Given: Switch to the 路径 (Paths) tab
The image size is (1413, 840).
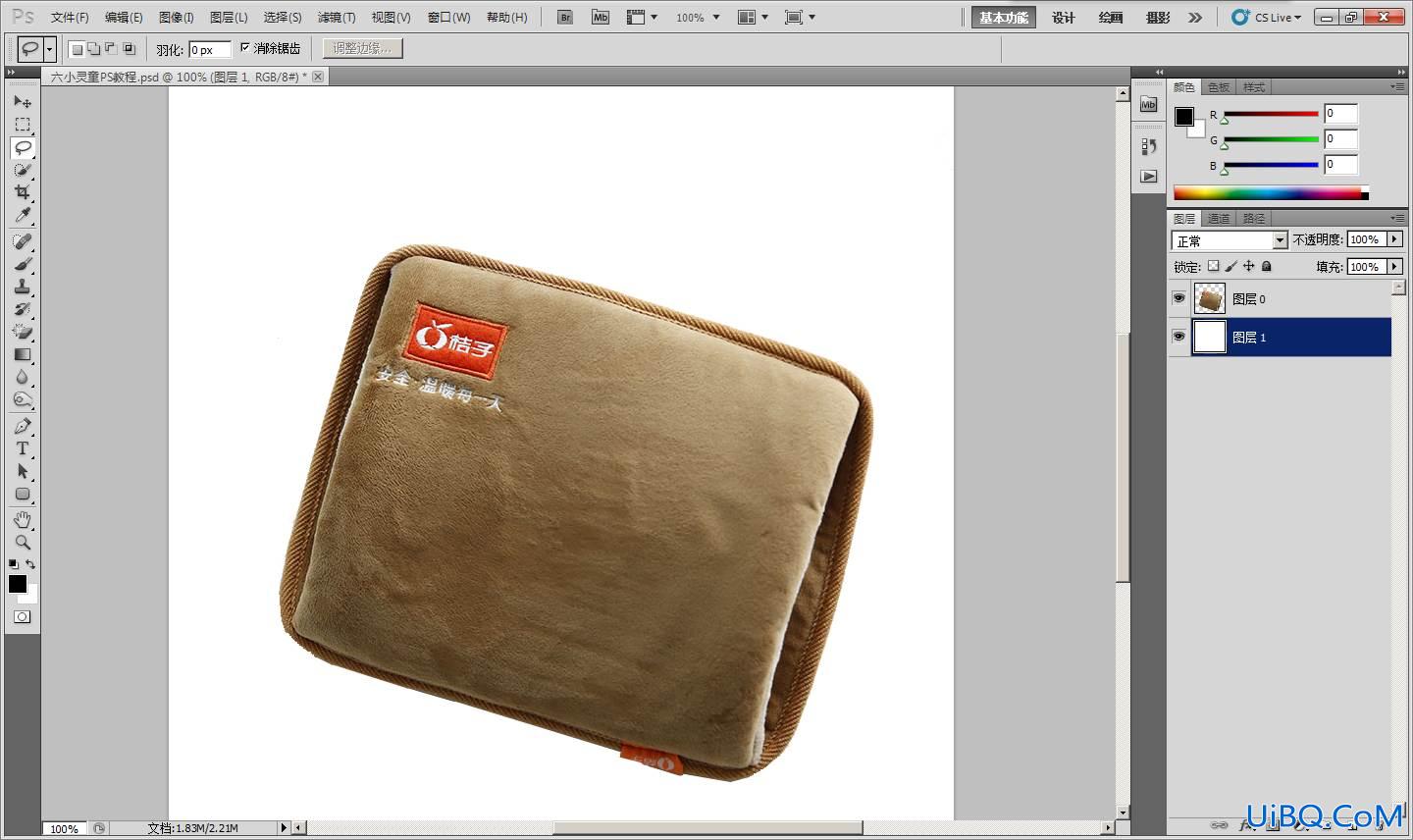Looking at the screenshot, I should (x=1253, y=219).
